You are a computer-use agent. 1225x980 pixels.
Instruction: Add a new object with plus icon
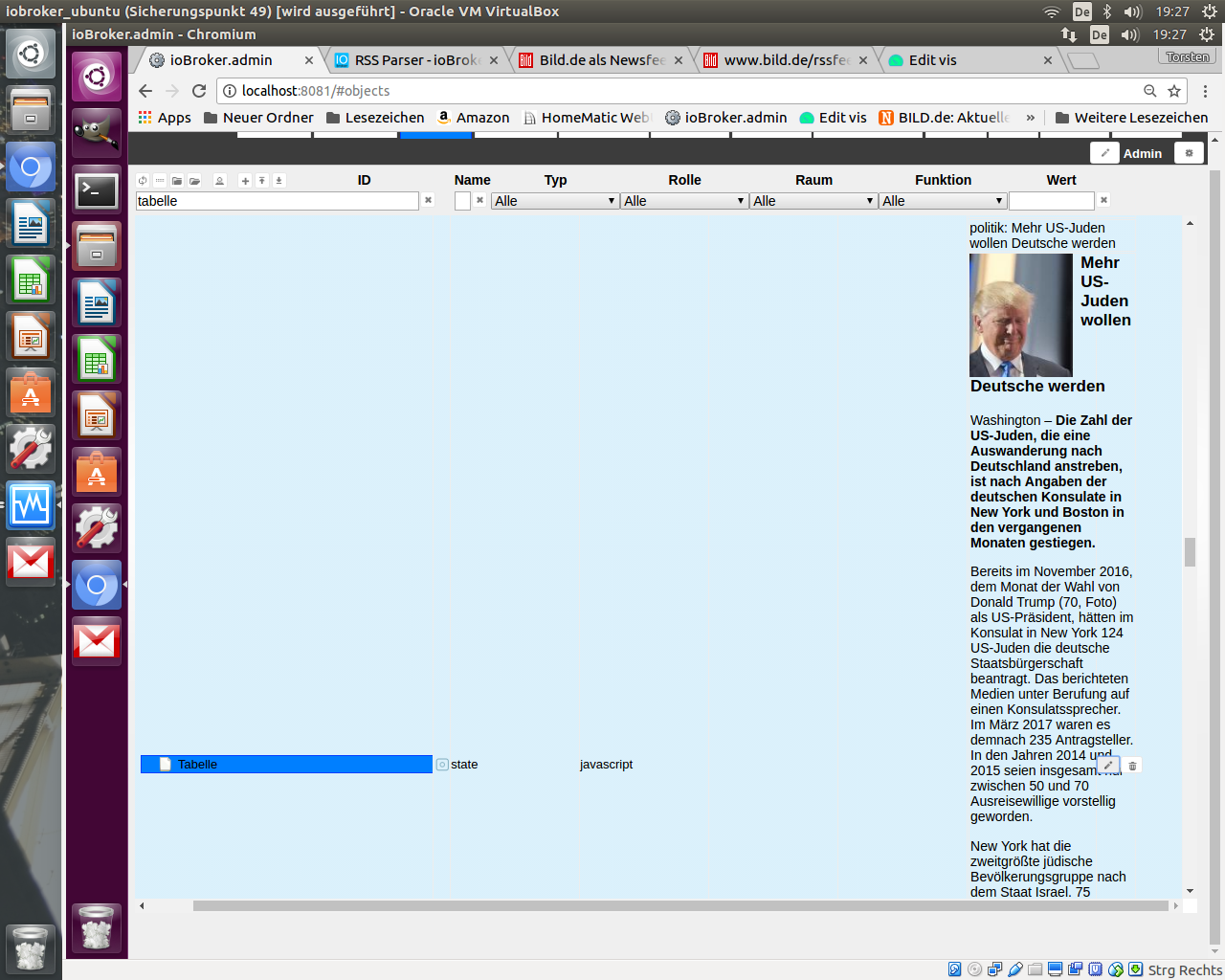(245, 180)
